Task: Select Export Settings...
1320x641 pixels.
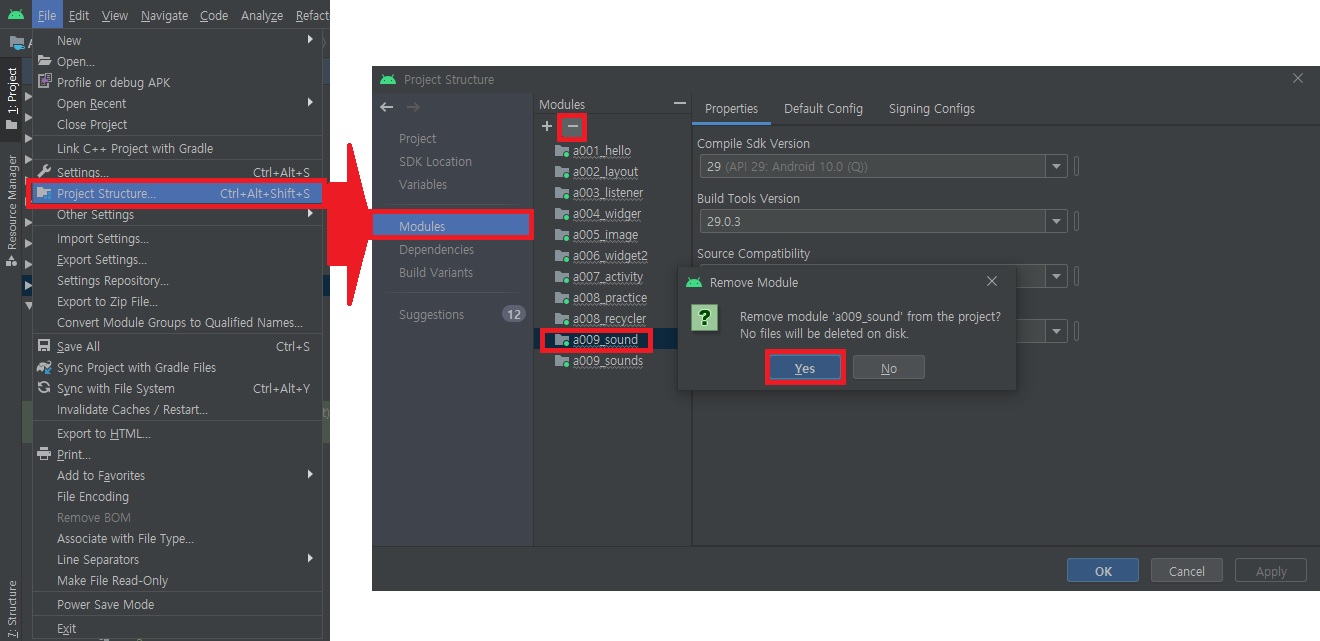Action: (177, 259)
